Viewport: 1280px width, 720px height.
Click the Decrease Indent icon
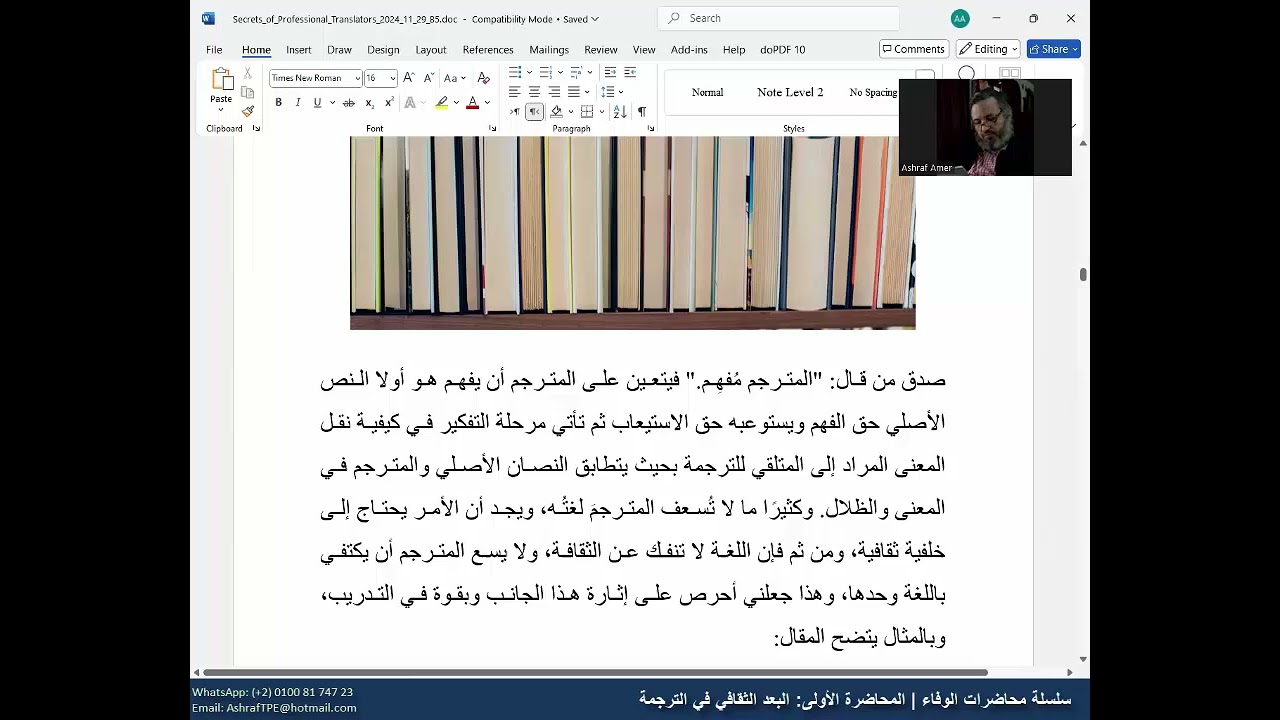pyautogui.click(x=610, y=73)
